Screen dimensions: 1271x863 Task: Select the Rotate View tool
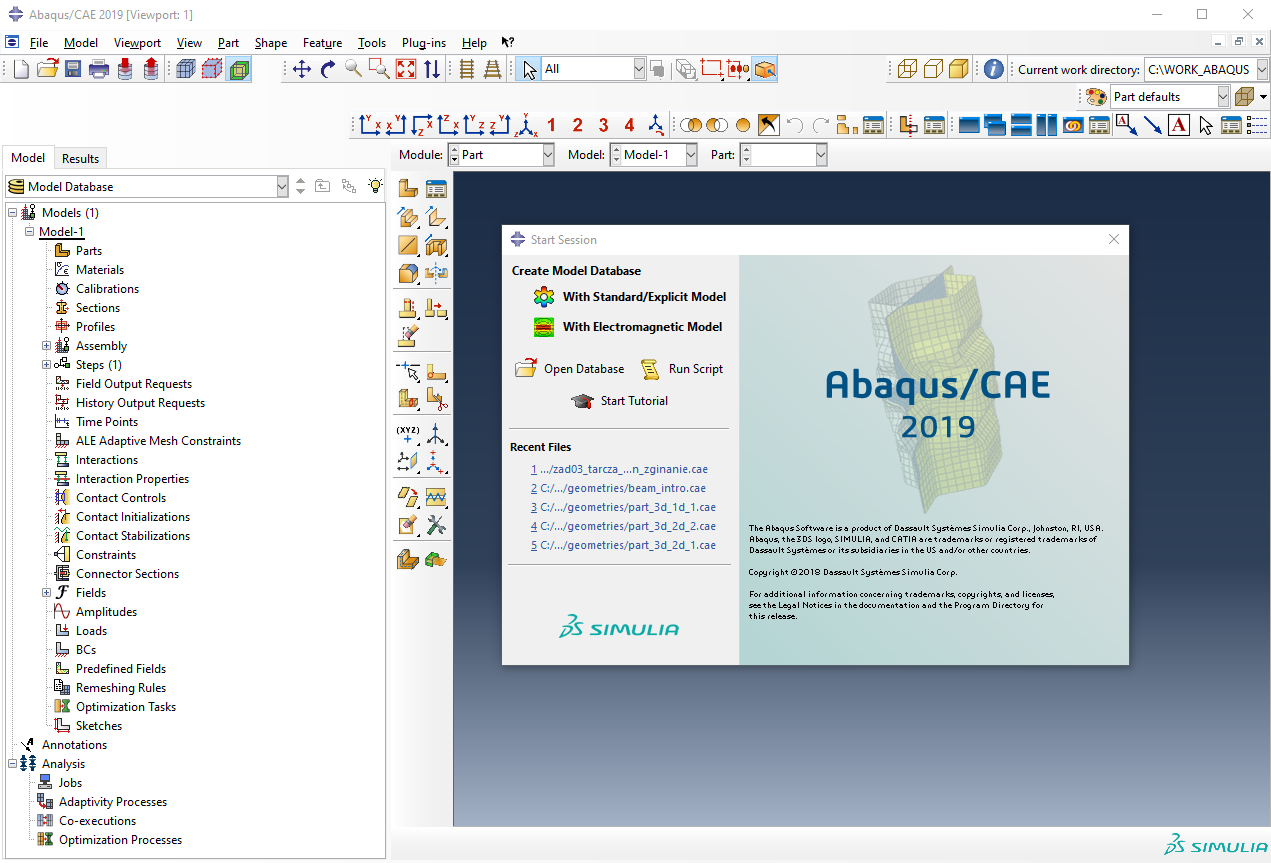click(328, 69)
